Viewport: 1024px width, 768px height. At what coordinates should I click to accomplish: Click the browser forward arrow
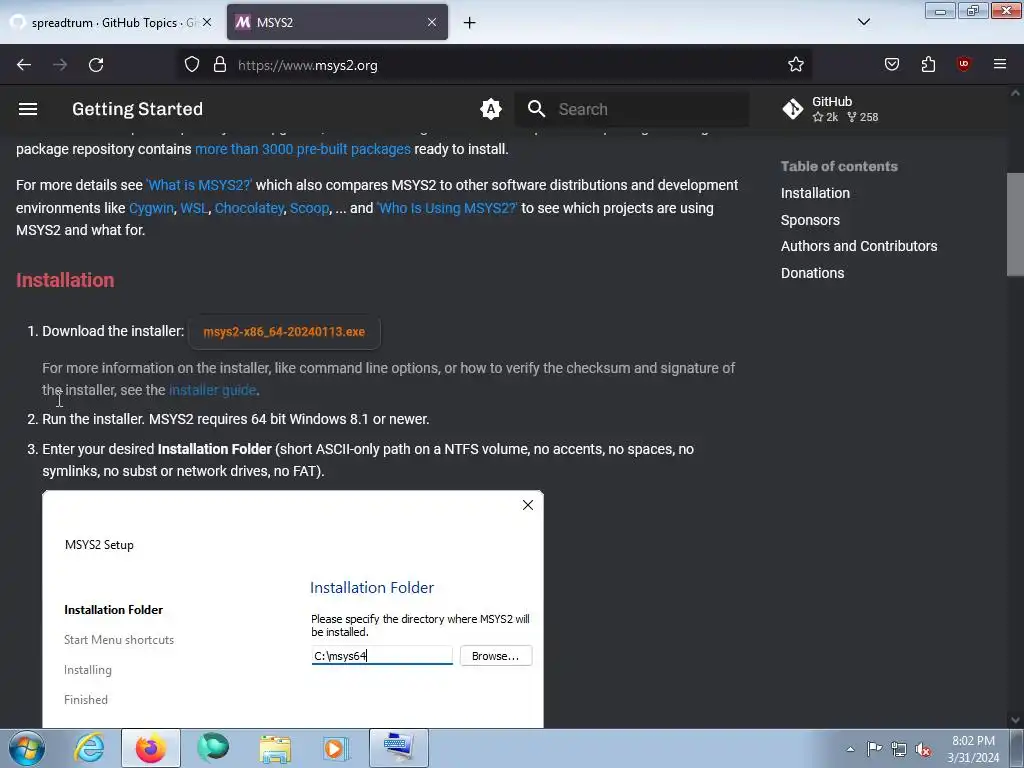pyautogui.click(x=60, y=65)
